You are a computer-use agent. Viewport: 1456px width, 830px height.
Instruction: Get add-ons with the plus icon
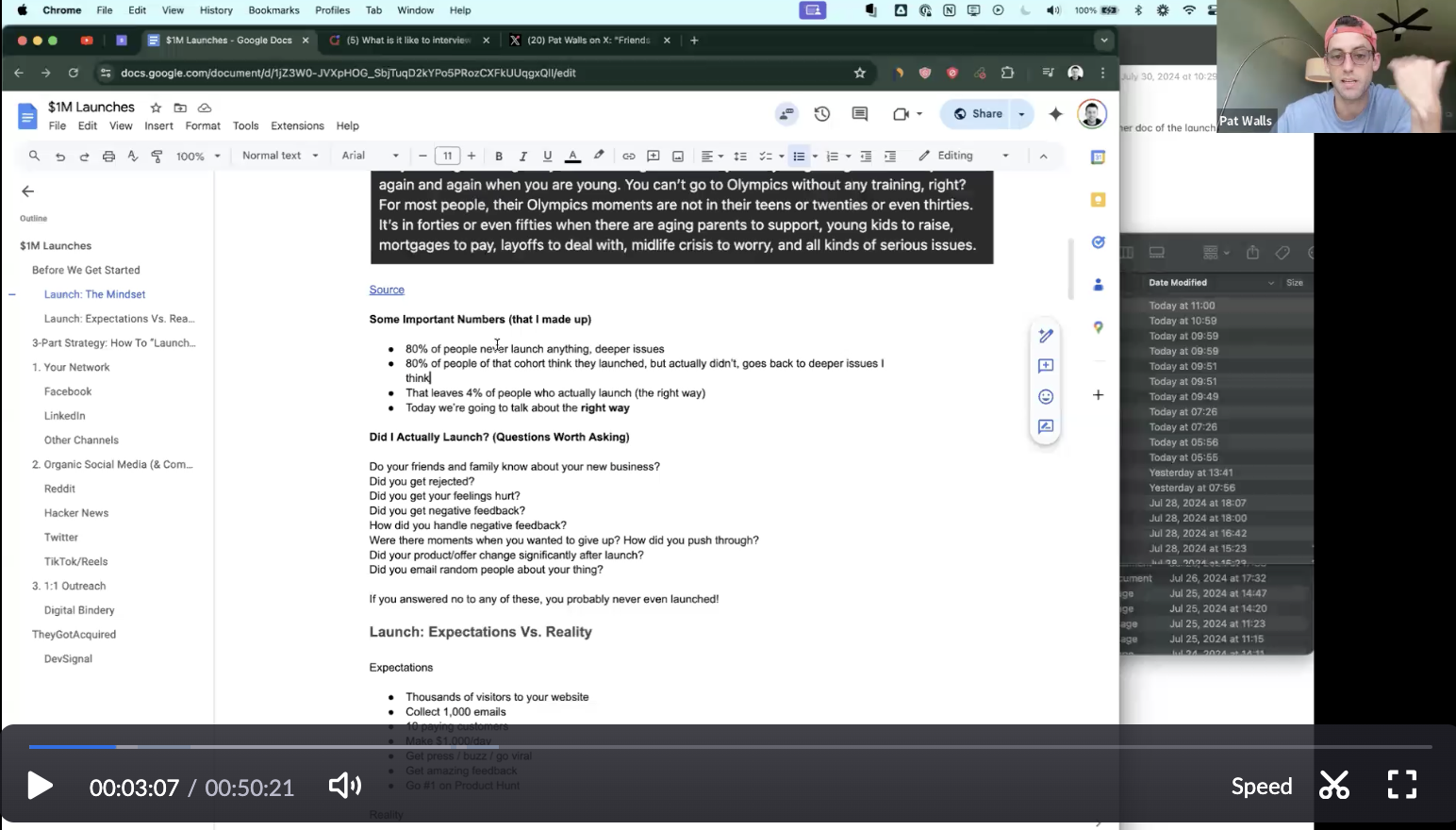click(1098, 395)
